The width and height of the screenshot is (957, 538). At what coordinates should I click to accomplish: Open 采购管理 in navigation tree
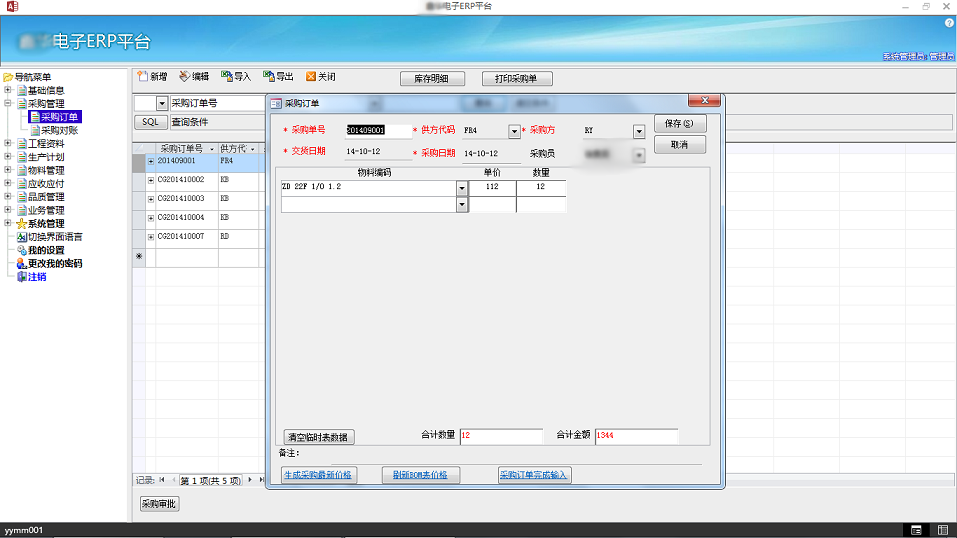pyautogui.click(x=46, y=104)
